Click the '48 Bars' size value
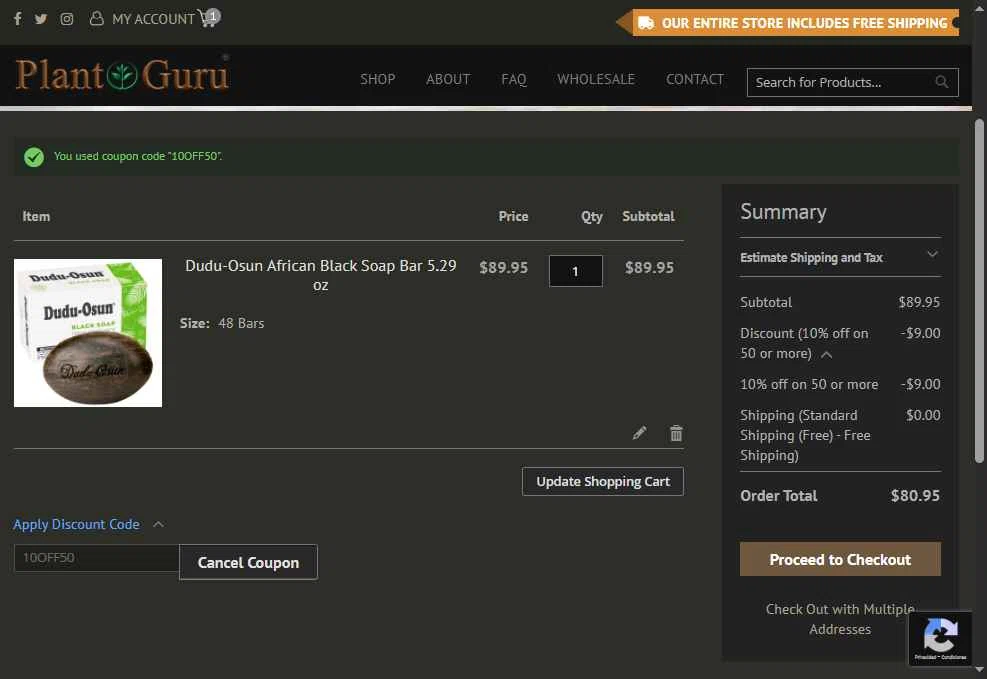The width and height of the screenshot is (987, 679). (241, 323)
